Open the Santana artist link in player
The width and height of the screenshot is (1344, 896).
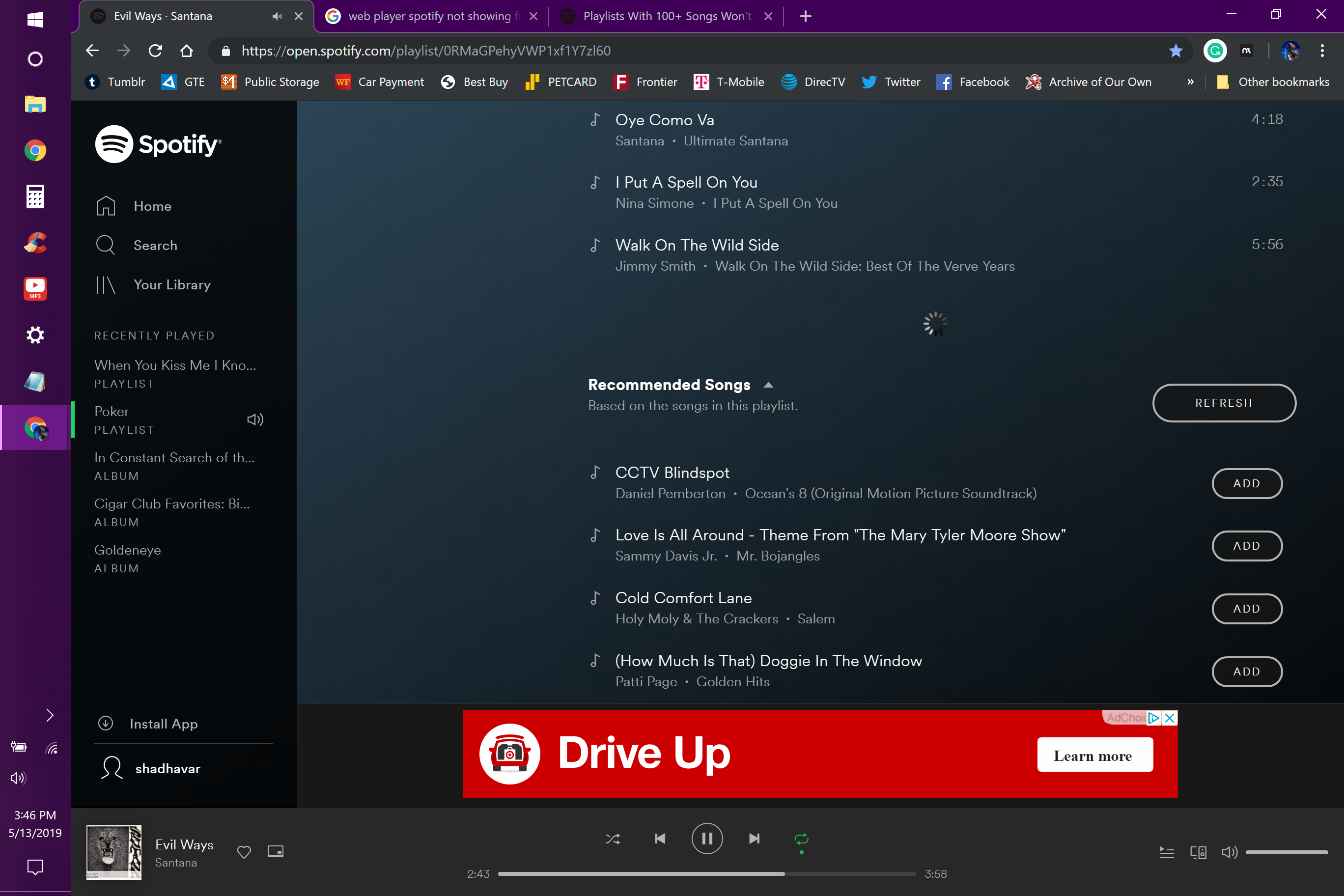click(176, 863)
